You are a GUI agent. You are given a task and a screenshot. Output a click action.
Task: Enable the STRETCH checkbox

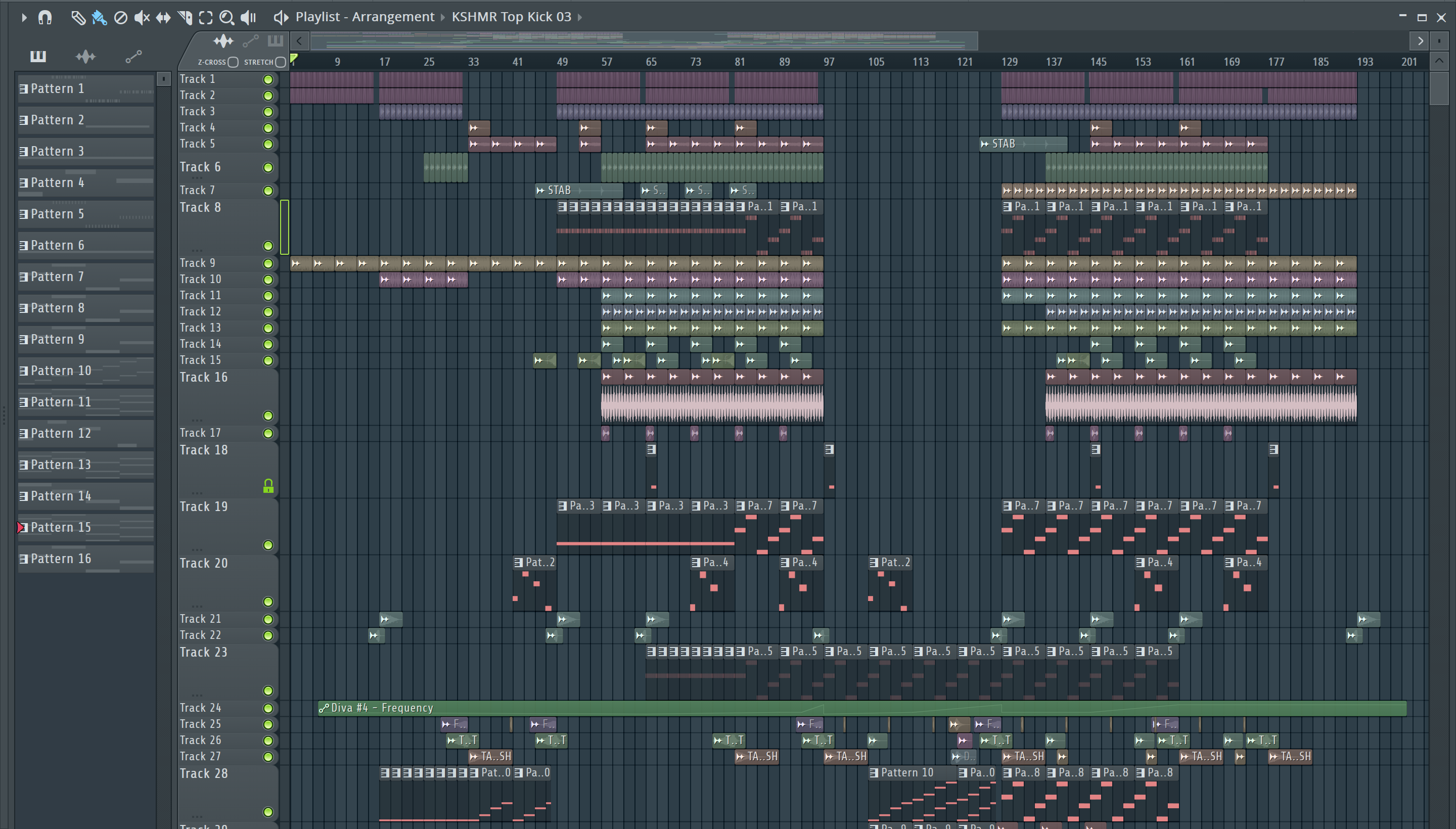click(x=280, y=62)
